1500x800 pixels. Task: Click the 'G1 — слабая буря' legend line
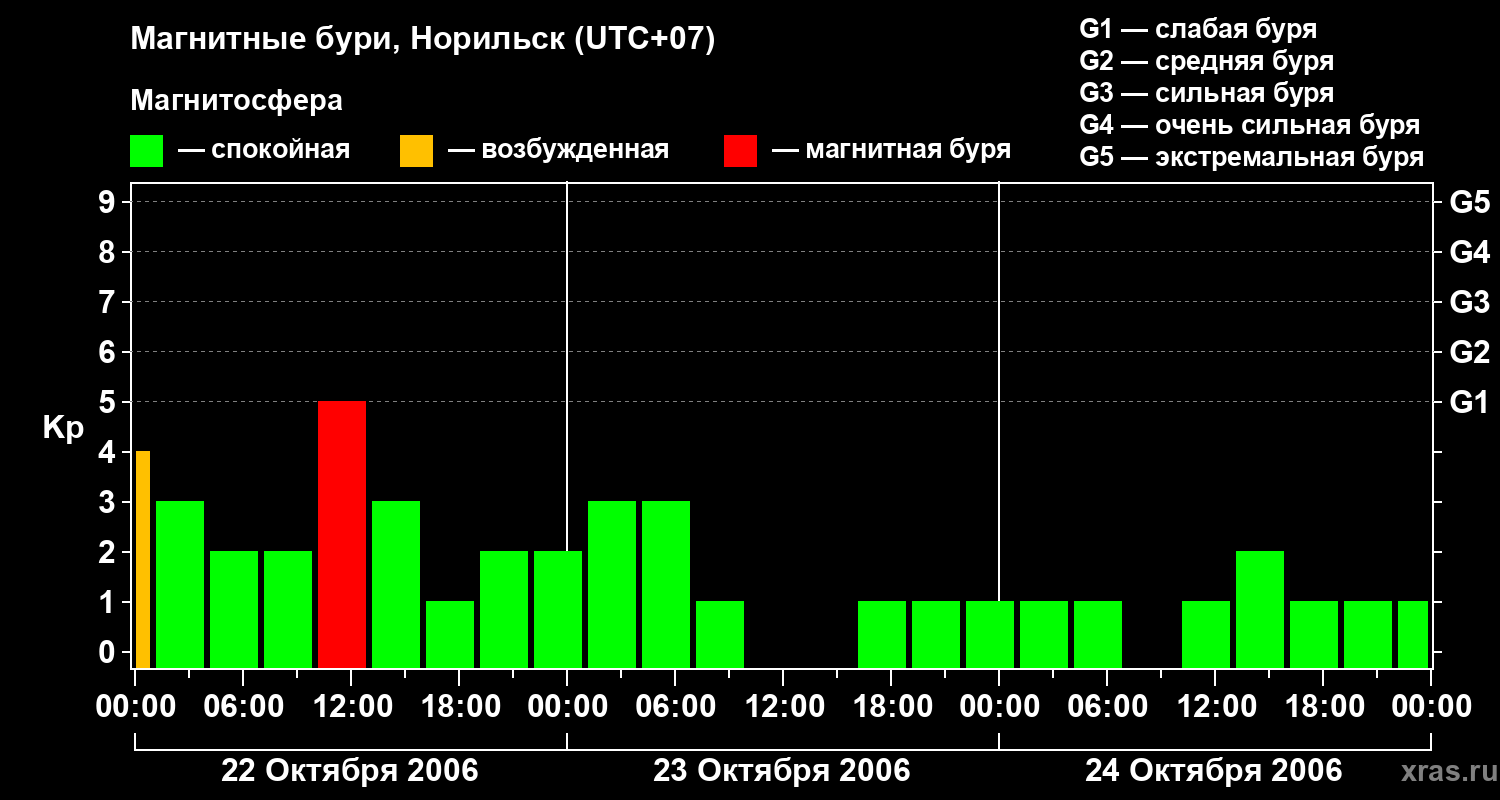click(x=1198, y=29)
